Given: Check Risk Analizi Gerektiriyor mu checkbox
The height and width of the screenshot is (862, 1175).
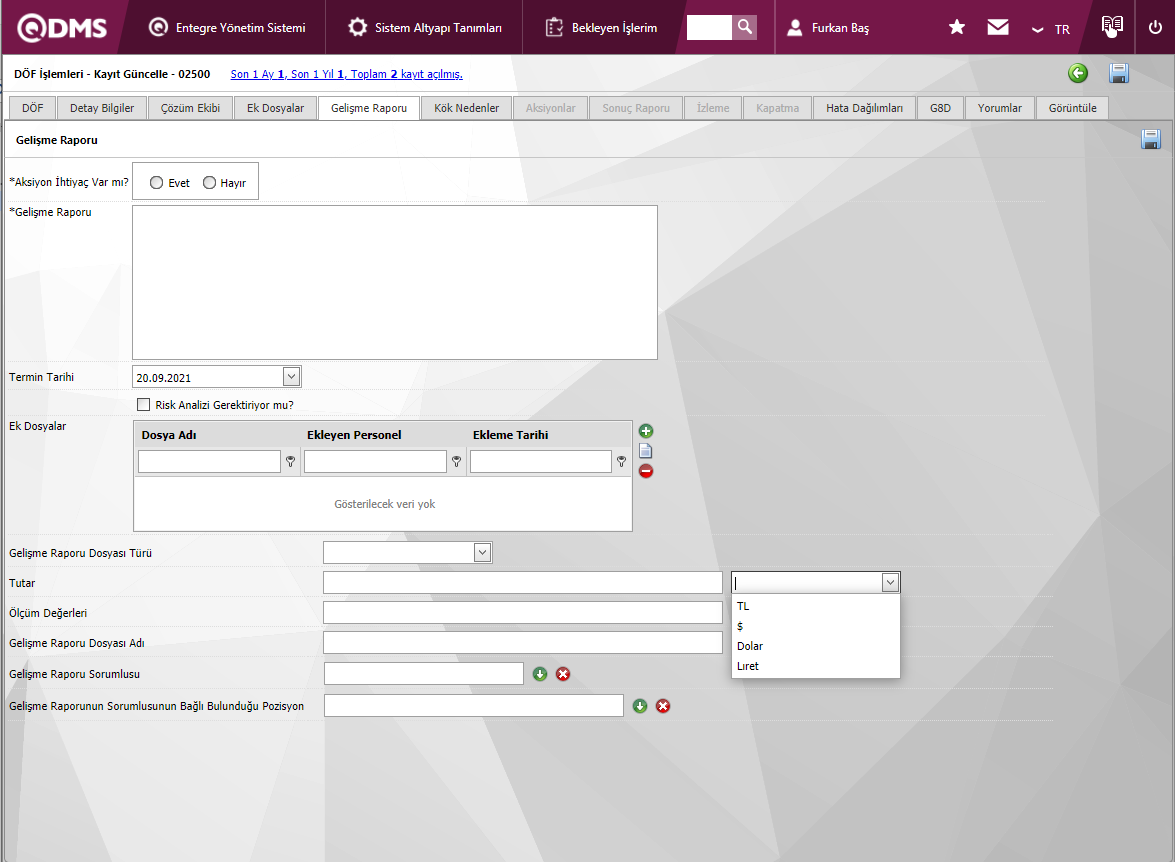Looking at the screenshot, I should (x=144, y=405).
